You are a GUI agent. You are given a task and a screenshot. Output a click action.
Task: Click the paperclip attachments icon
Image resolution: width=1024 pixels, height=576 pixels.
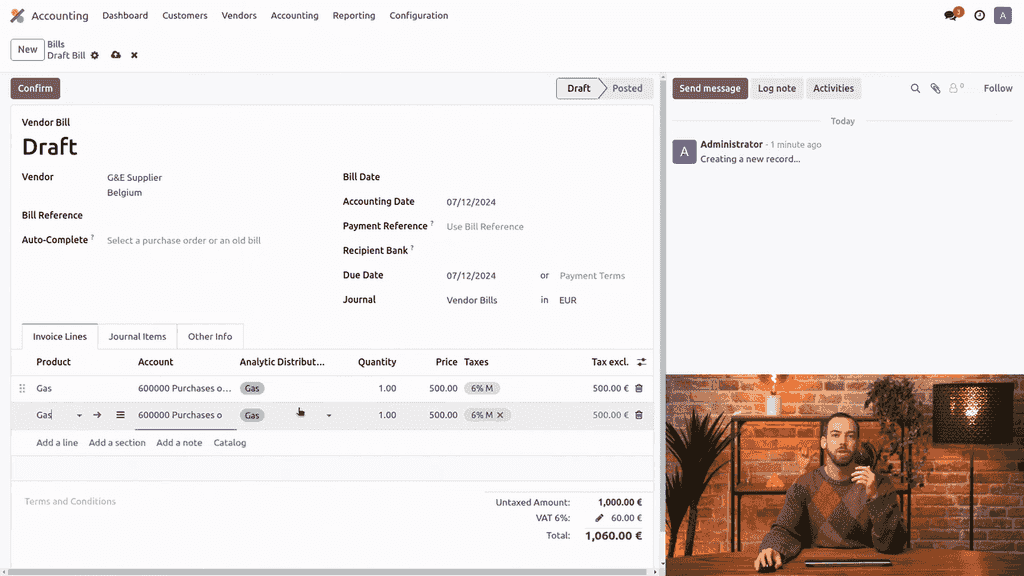point(935,88)
